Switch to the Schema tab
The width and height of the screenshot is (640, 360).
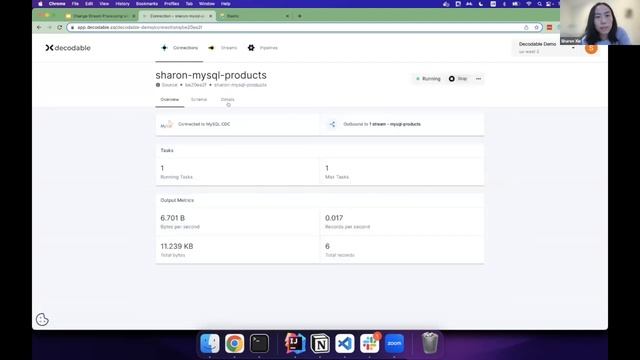click(x=199, y=100)
